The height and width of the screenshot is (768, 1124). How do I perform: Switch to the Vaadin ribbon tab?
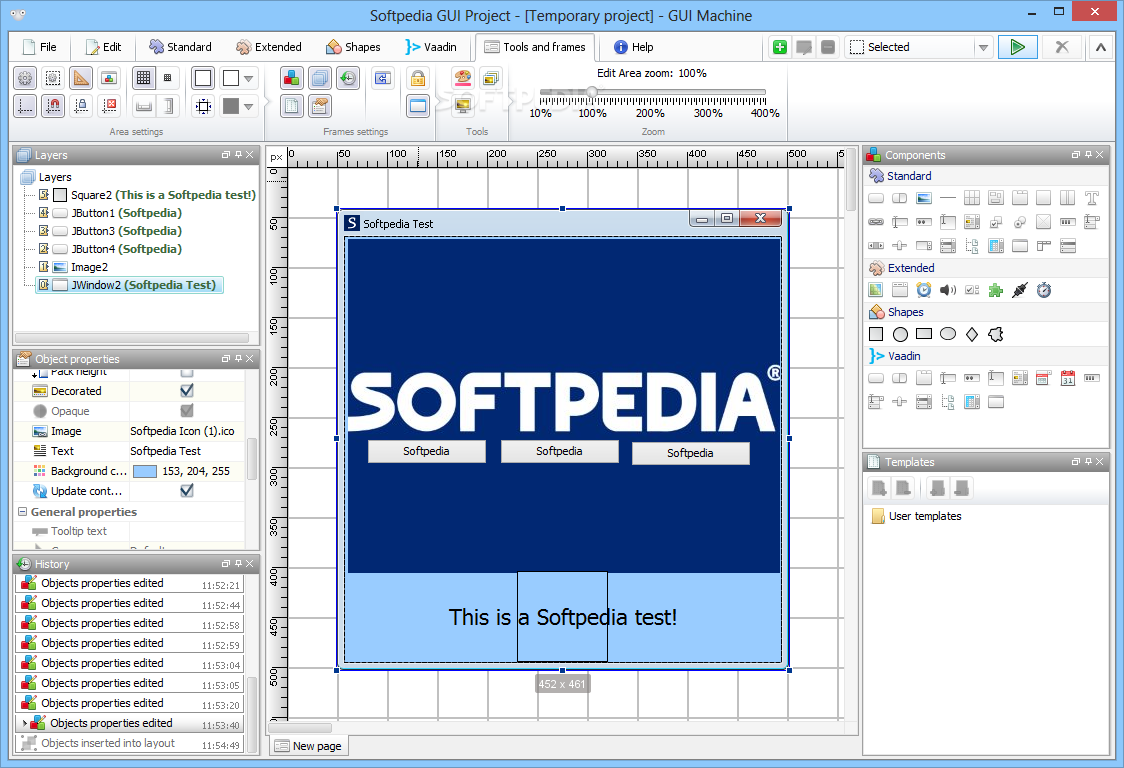point(431,47)
